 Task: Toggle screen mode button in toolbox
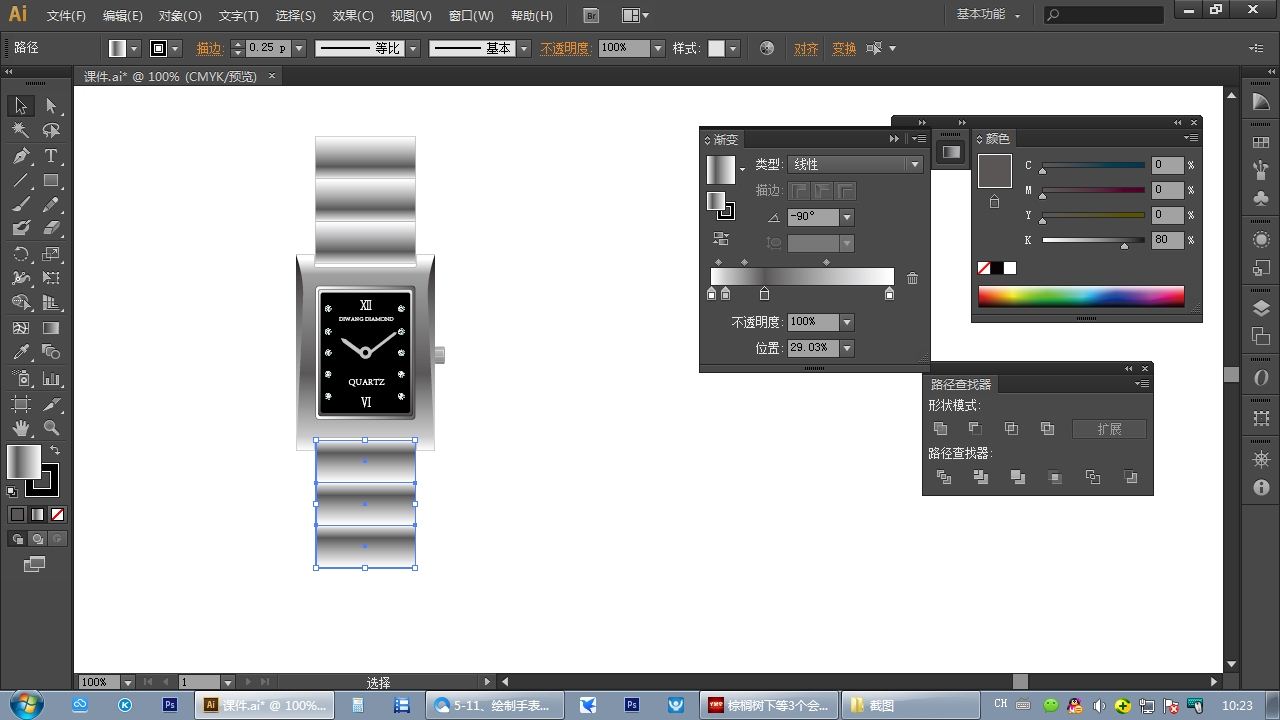pyautogui.click(x=35, y=565)
